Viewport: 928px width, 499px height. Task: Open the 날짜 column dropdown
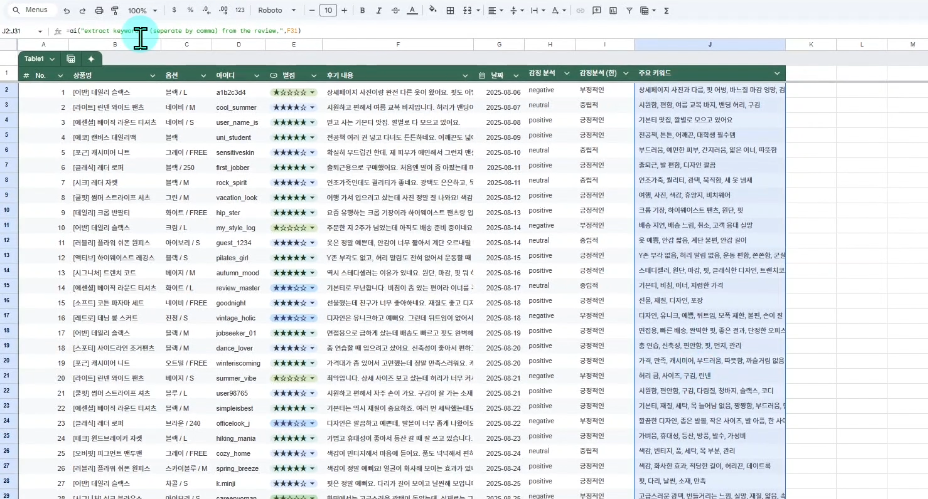(515, 76)
